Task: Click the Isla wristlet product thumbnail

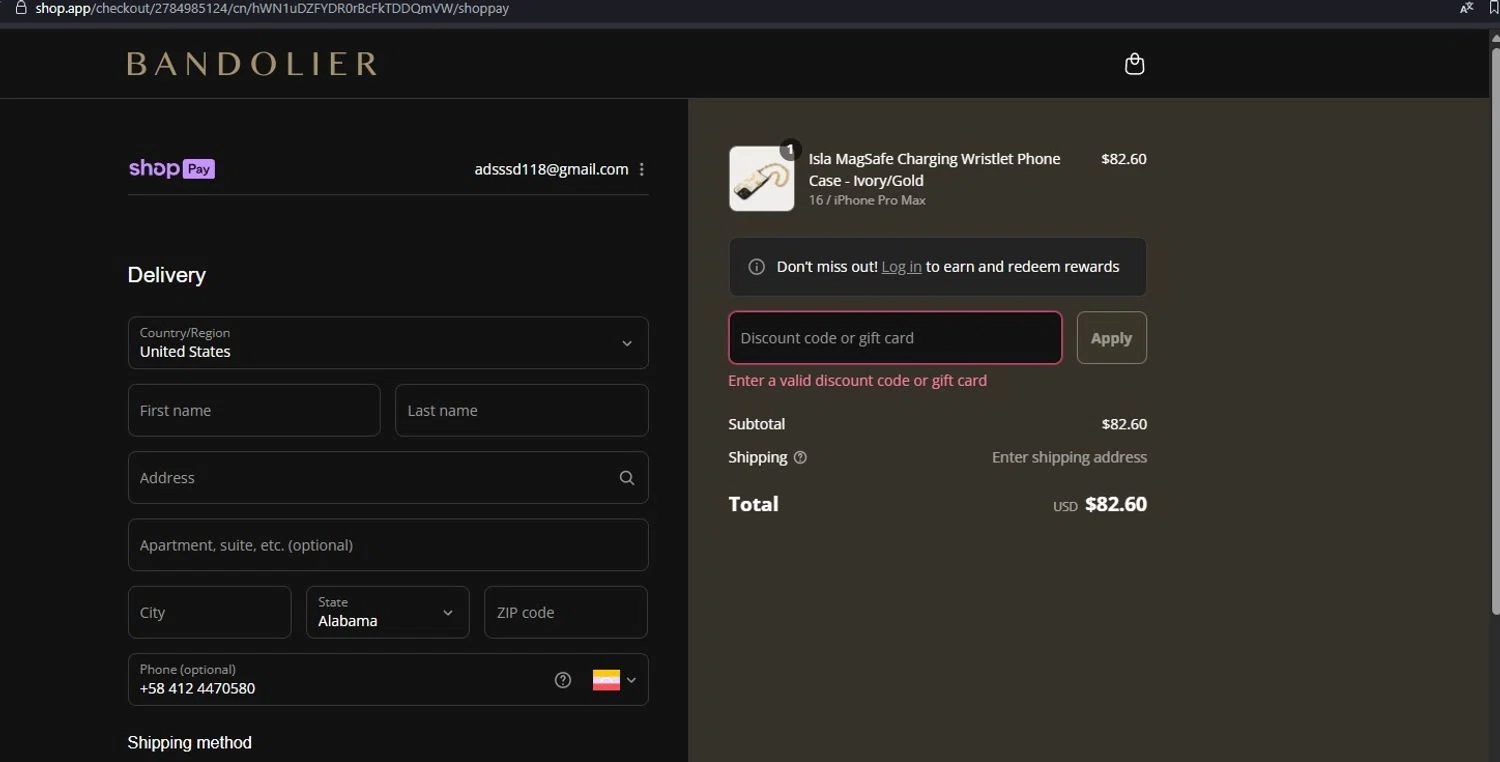Action: (x=762, y=179)
